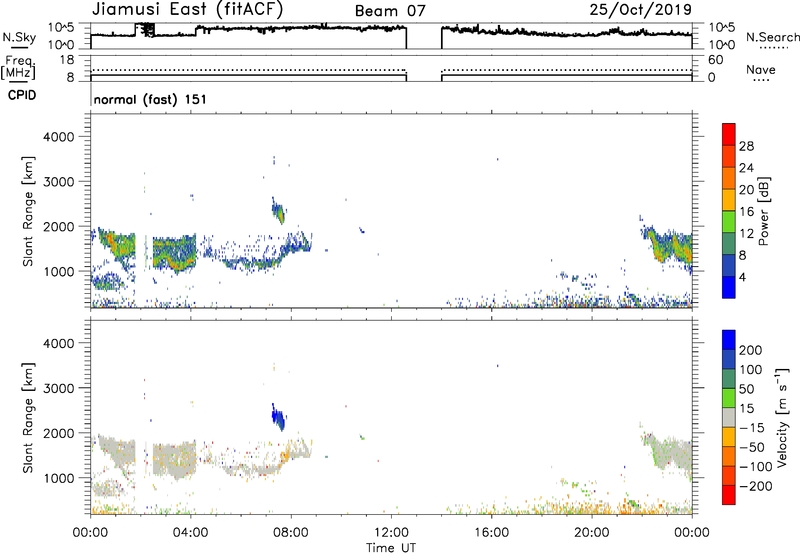800x554 pixels.
Task: Click the '12:00' time tick label
Action: [x=391, y=533]
